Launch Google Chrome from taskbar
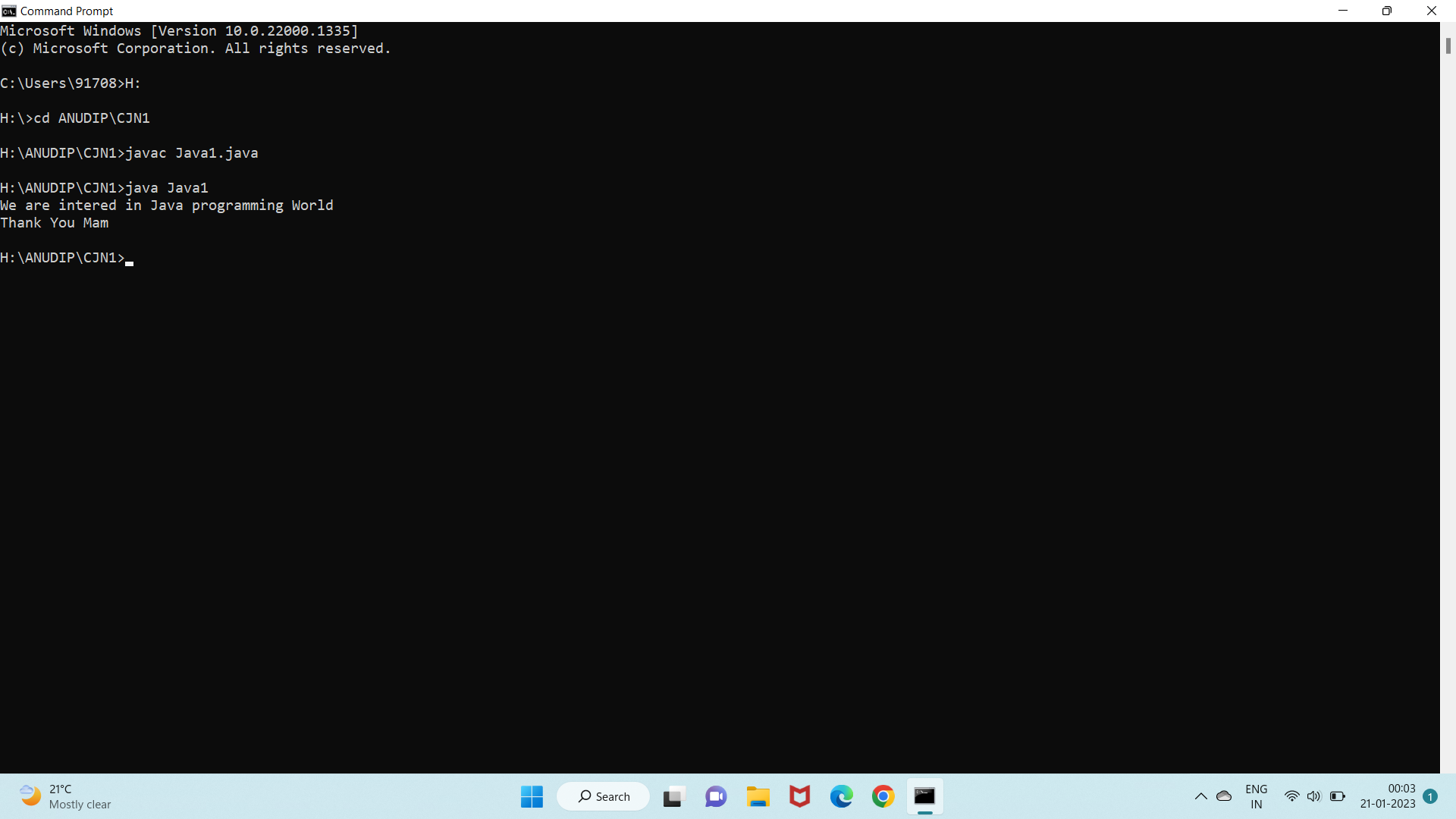Image resolution: width=1456 pixels, height=819 pixels. pos(883,796)
